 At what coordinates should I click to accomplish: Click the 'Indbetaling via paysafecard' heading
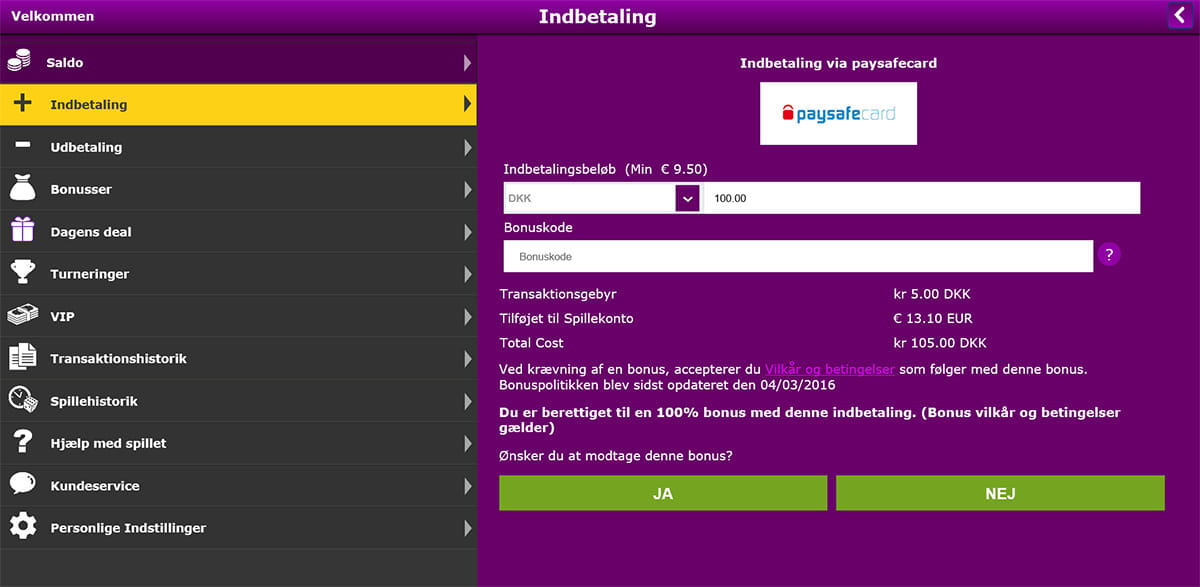click(838, 63)
